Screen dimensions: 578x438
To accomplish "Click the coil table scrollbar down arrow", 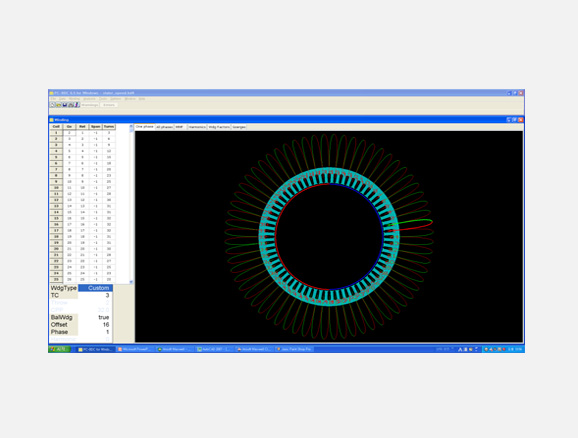I will (131, 282).
